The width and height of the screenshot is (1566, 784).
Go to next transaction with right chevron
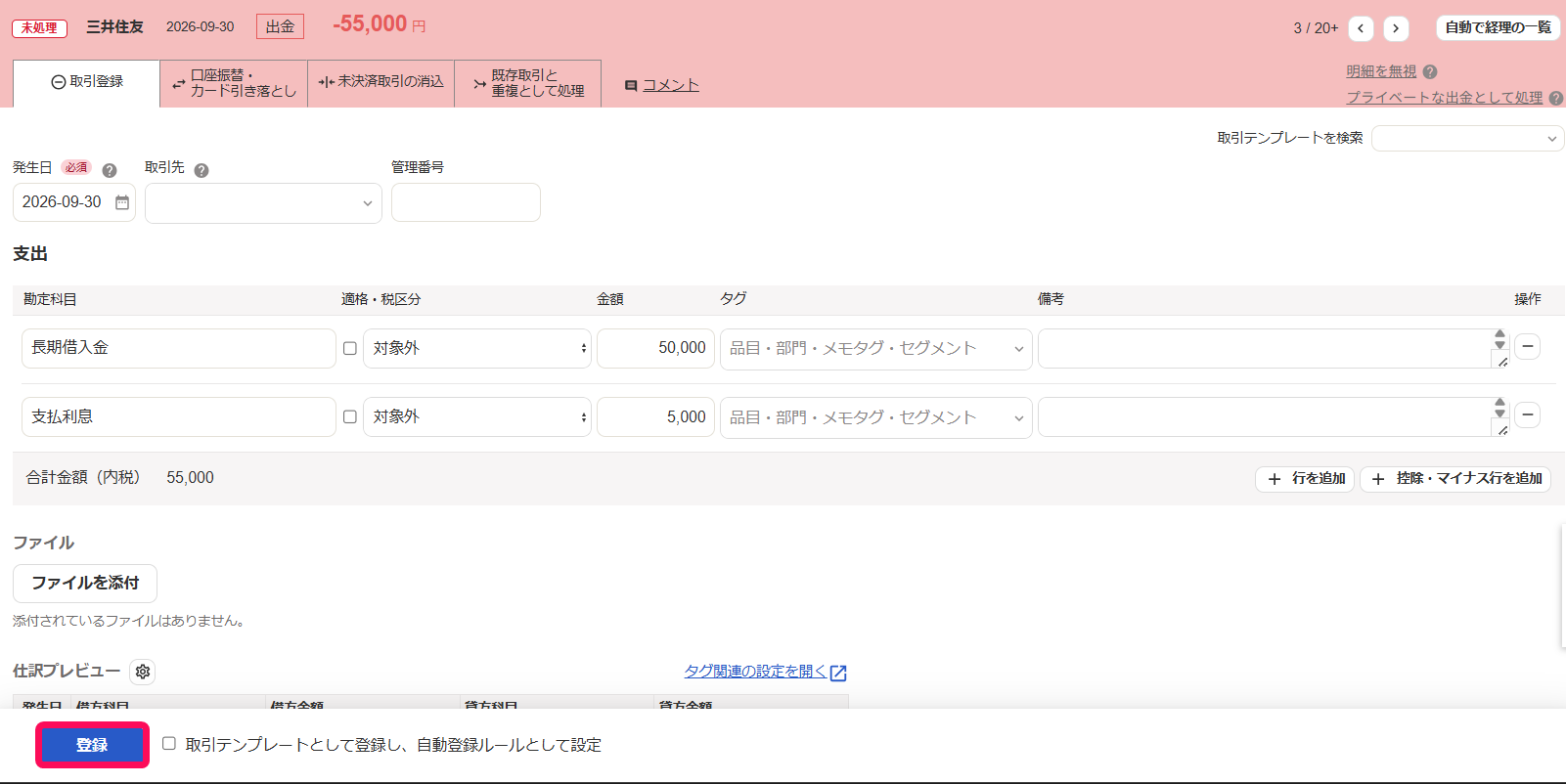point(1396,28)
